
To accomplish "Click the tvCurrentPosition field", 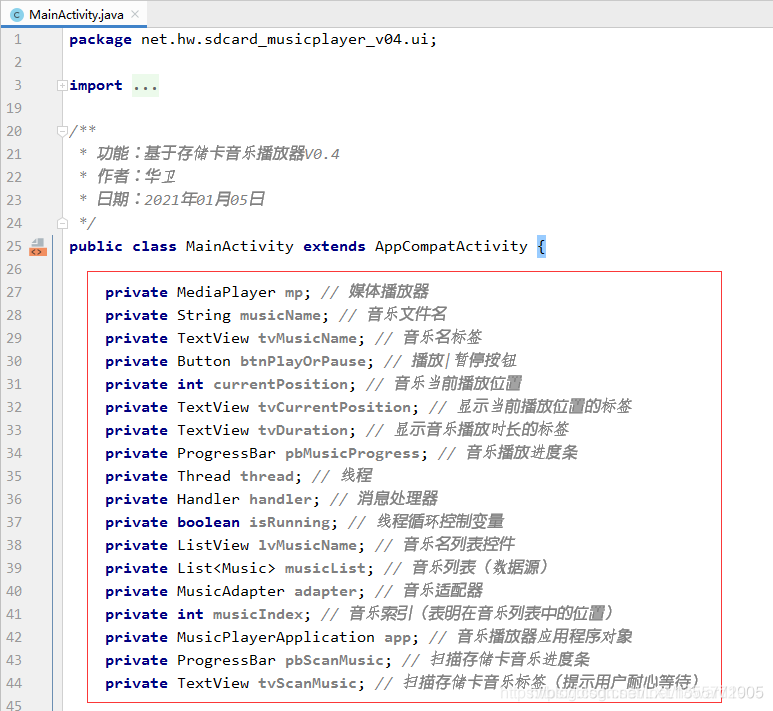I will [x=335, y=407].
